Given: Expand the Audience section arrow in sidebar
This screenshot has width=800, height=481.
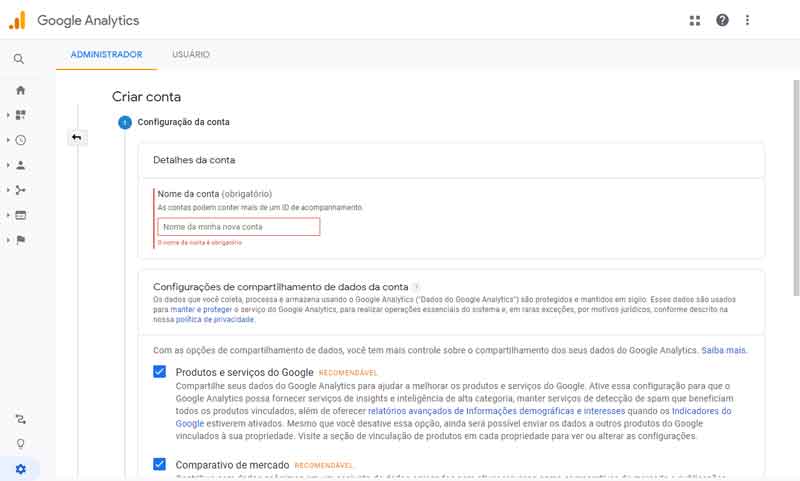Looking at the screenshot, I should [8, 165].
